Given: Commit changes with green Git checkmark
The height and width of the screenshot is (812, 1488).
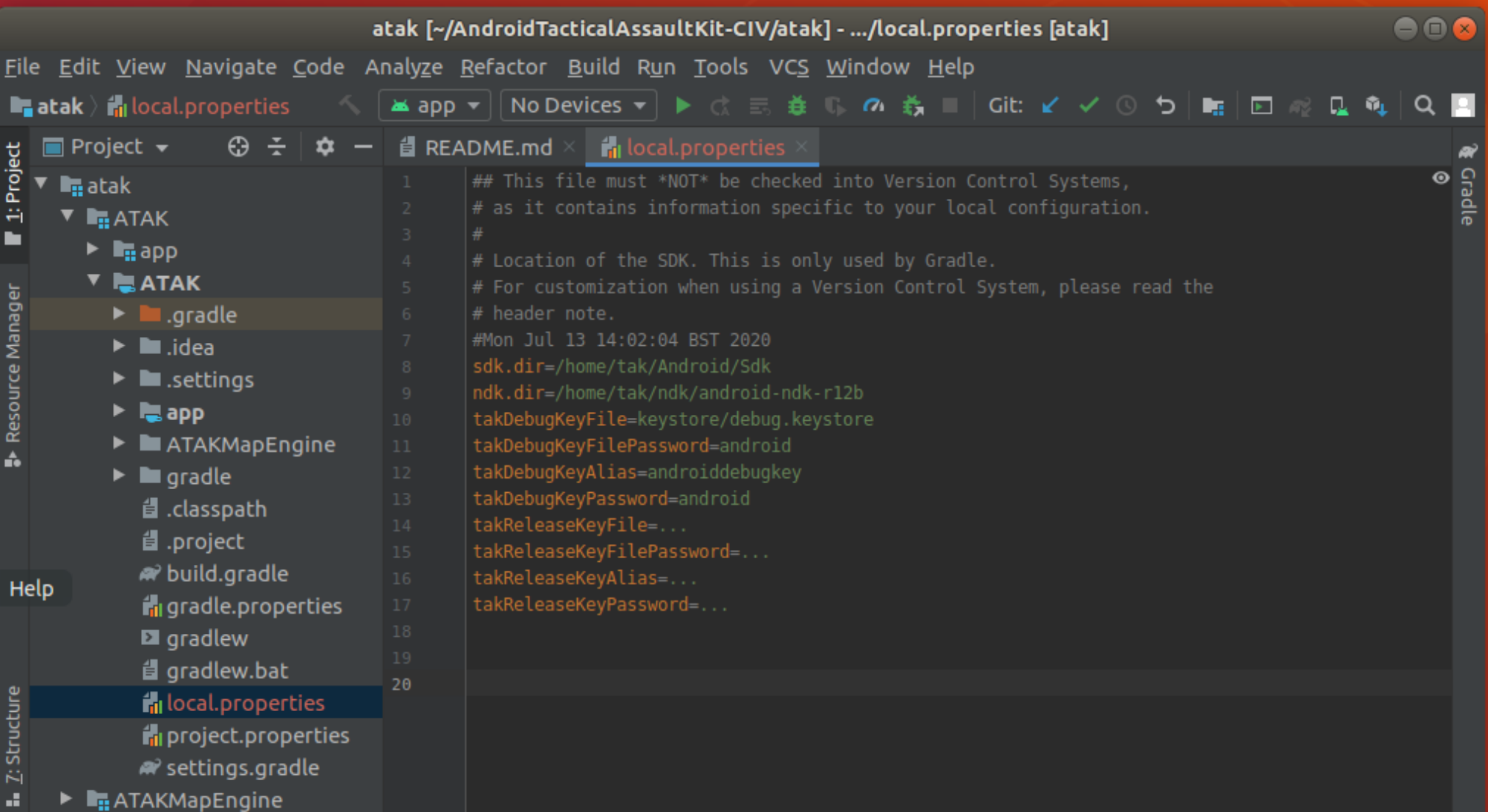Looking at the screenshot, I should pyautogui.click(x=1089, y=105).
